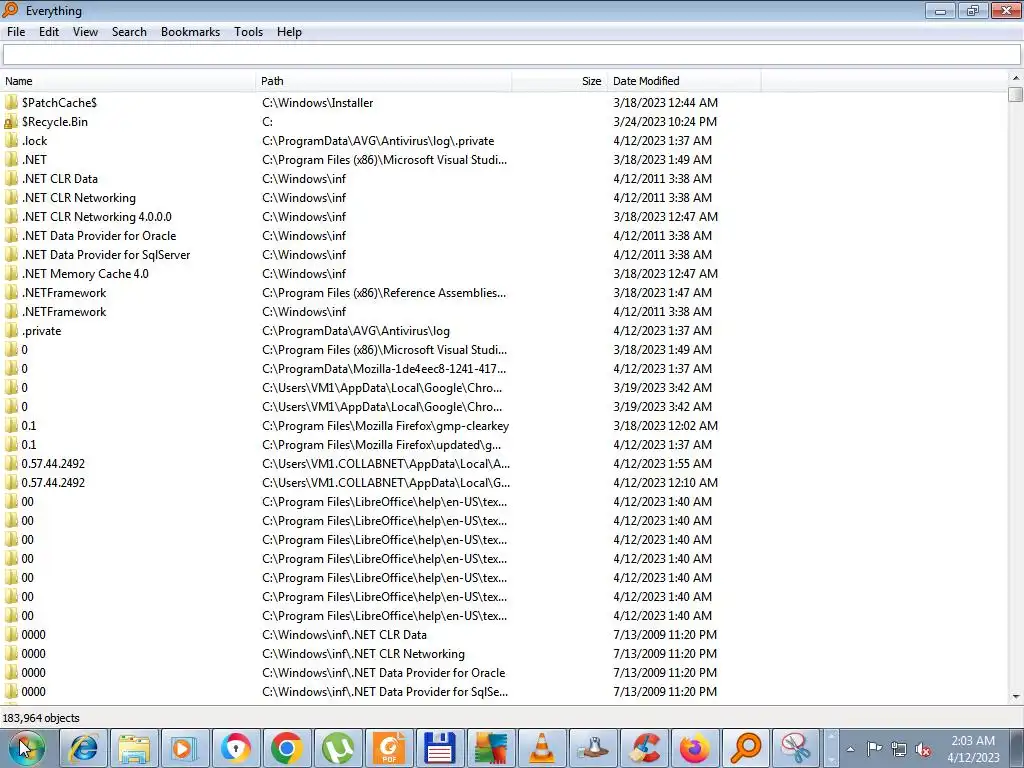Open the Windows Start button
The height and width of the screenshot is (768, 1024).
26,748
